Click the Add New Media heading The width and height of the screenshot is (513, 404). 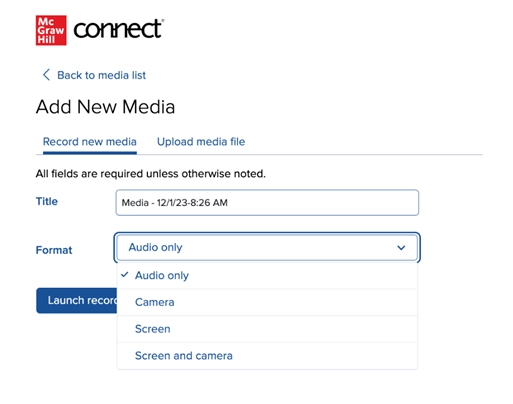coord(105,107)
